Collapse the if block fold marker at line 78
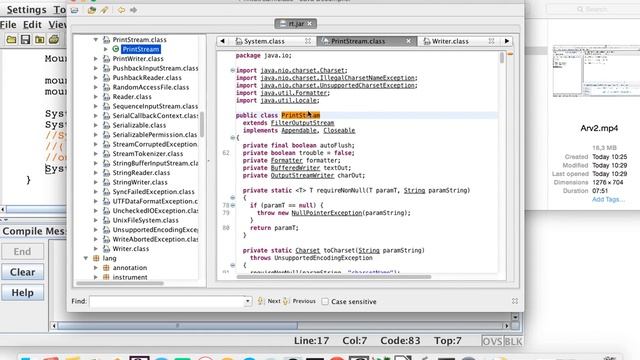The image size is (640, 360). coord(233,205)
